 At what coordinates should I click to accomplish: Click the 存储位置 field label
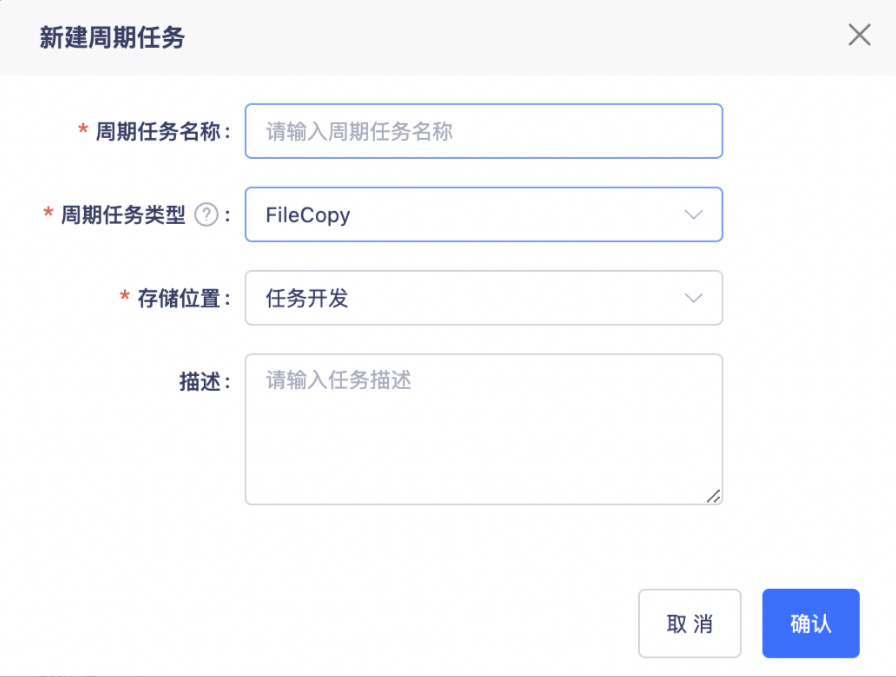click(x=179, y=299)
